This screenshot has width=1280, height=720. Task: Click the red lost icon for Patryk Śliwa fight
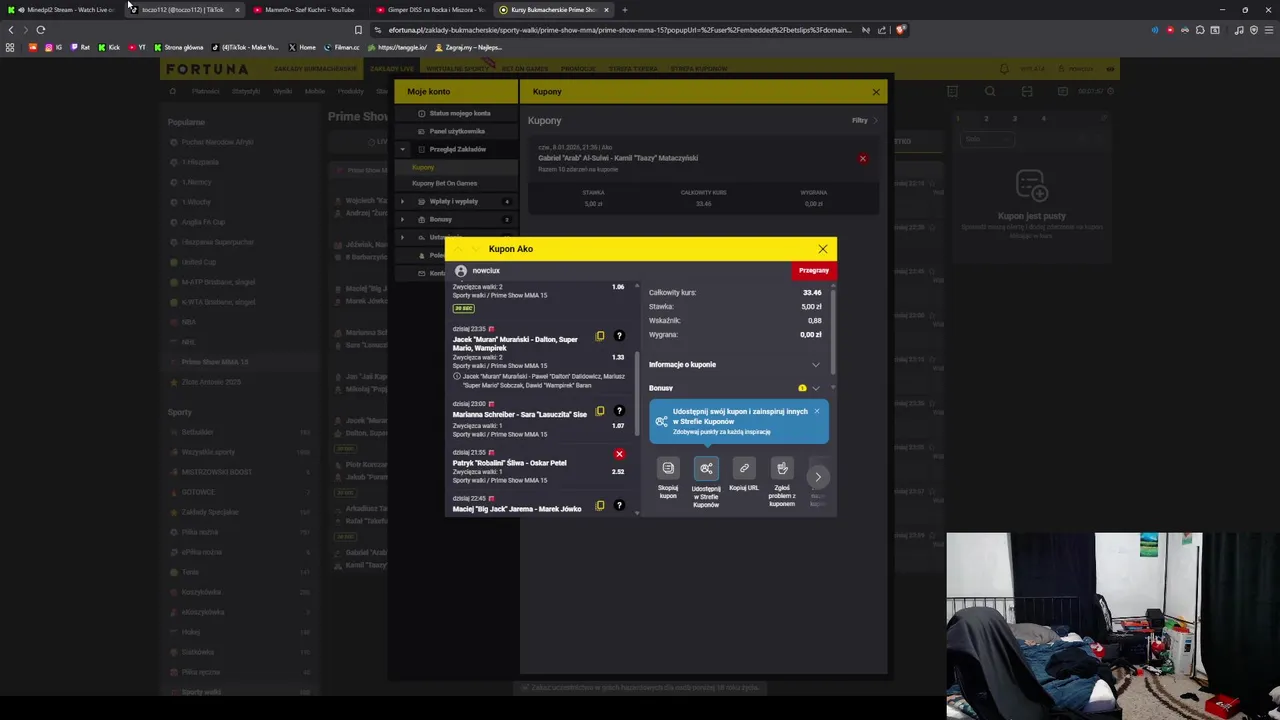pyautogui.click(x=619, y=454)
